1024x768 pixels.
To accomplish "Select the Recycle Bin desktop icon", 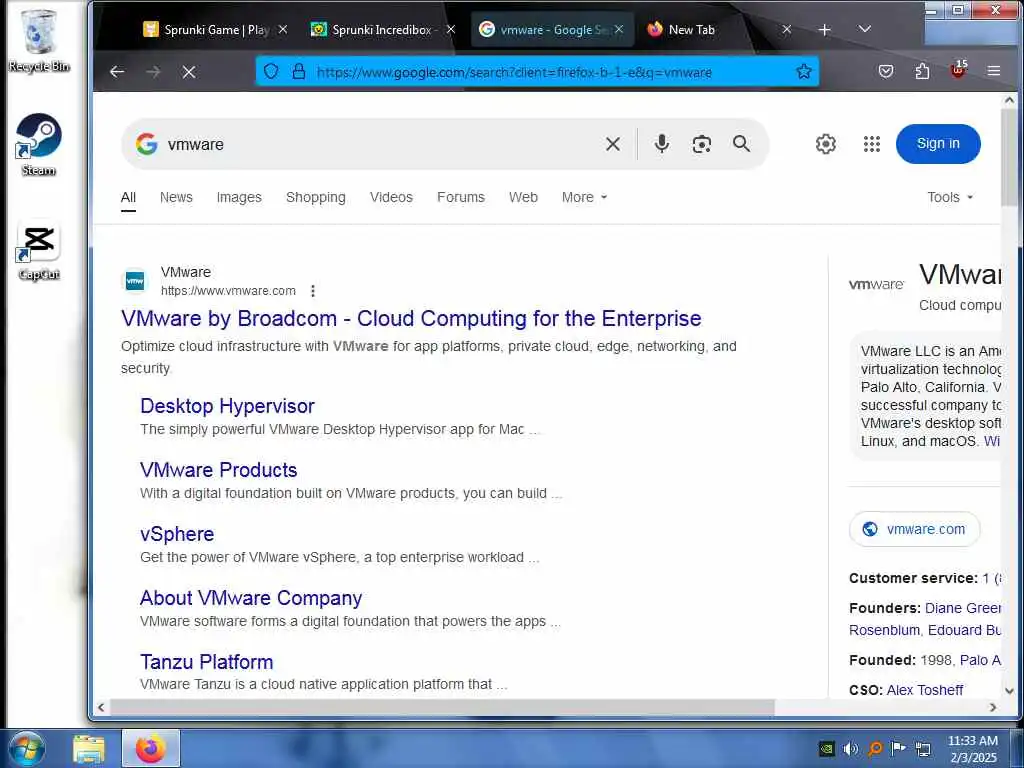I will pos(39,40).
